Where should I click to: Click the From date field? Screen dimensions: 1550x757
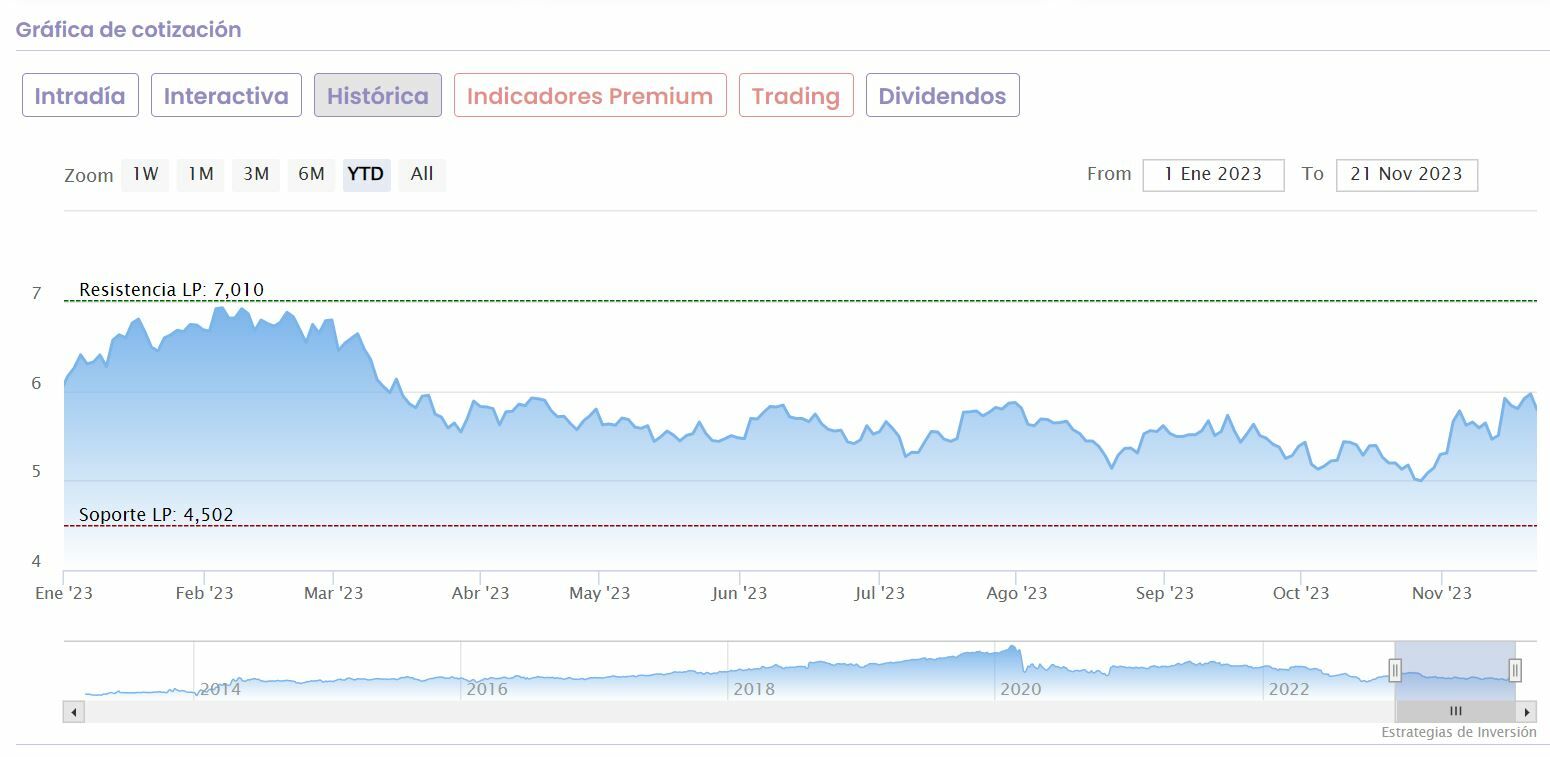point(1213,174)
